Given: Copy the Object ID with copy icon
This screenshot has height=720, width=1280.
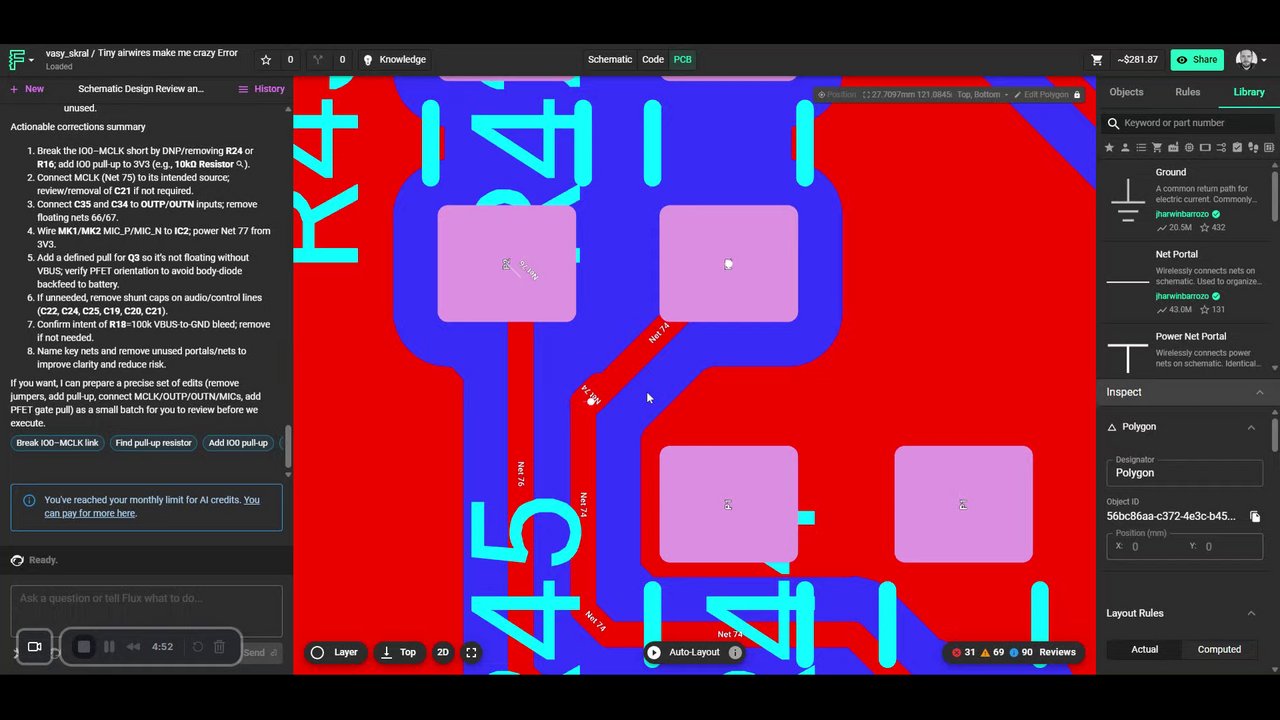Looking at the screenshot, I should click(x=1255, y=516).
